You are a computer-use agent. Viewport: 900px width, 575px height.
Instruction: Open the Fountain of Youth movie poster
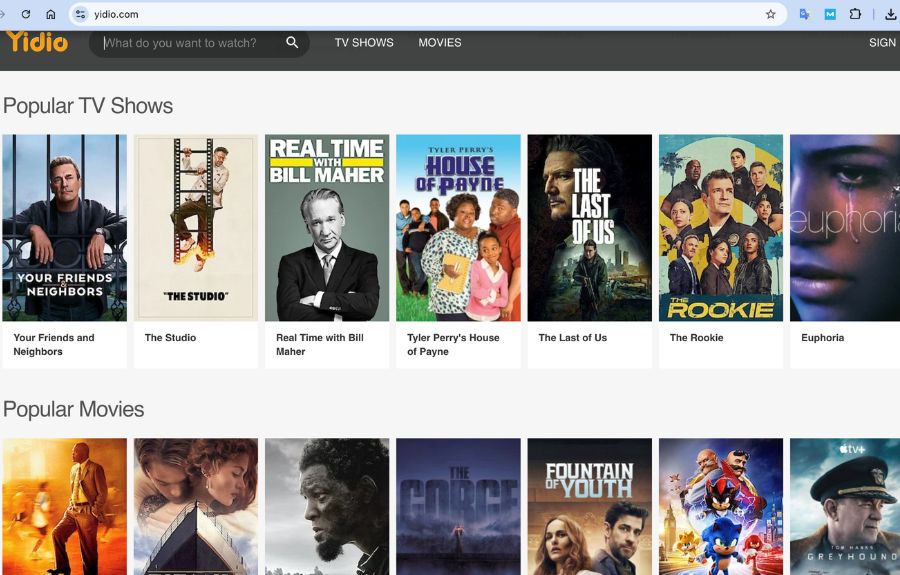[x=589, y=507]
